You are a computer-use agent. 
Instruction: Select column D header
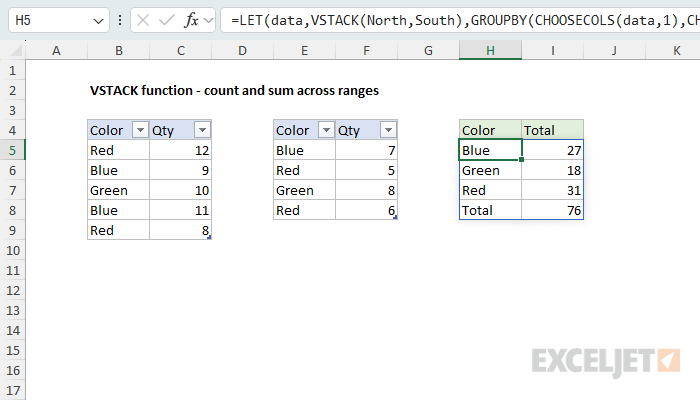click(x=242, y=50)
